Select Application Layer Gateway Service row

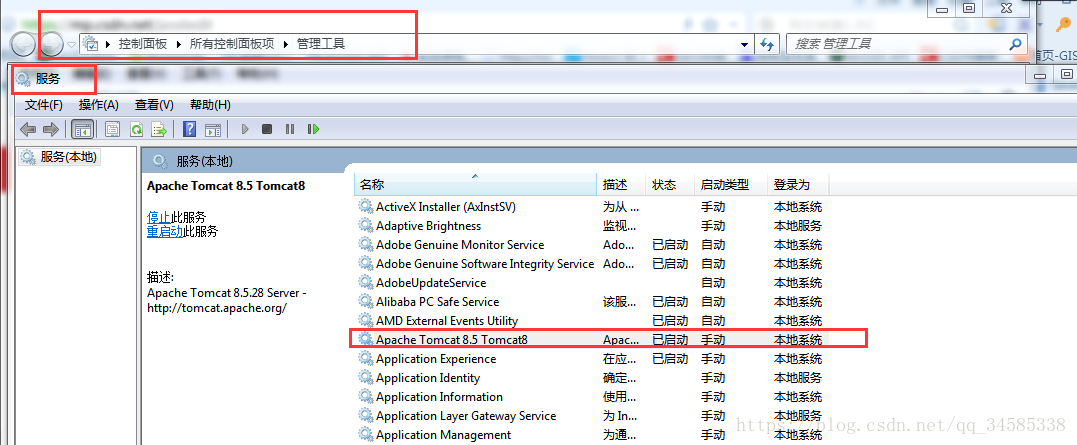point(592,416)
